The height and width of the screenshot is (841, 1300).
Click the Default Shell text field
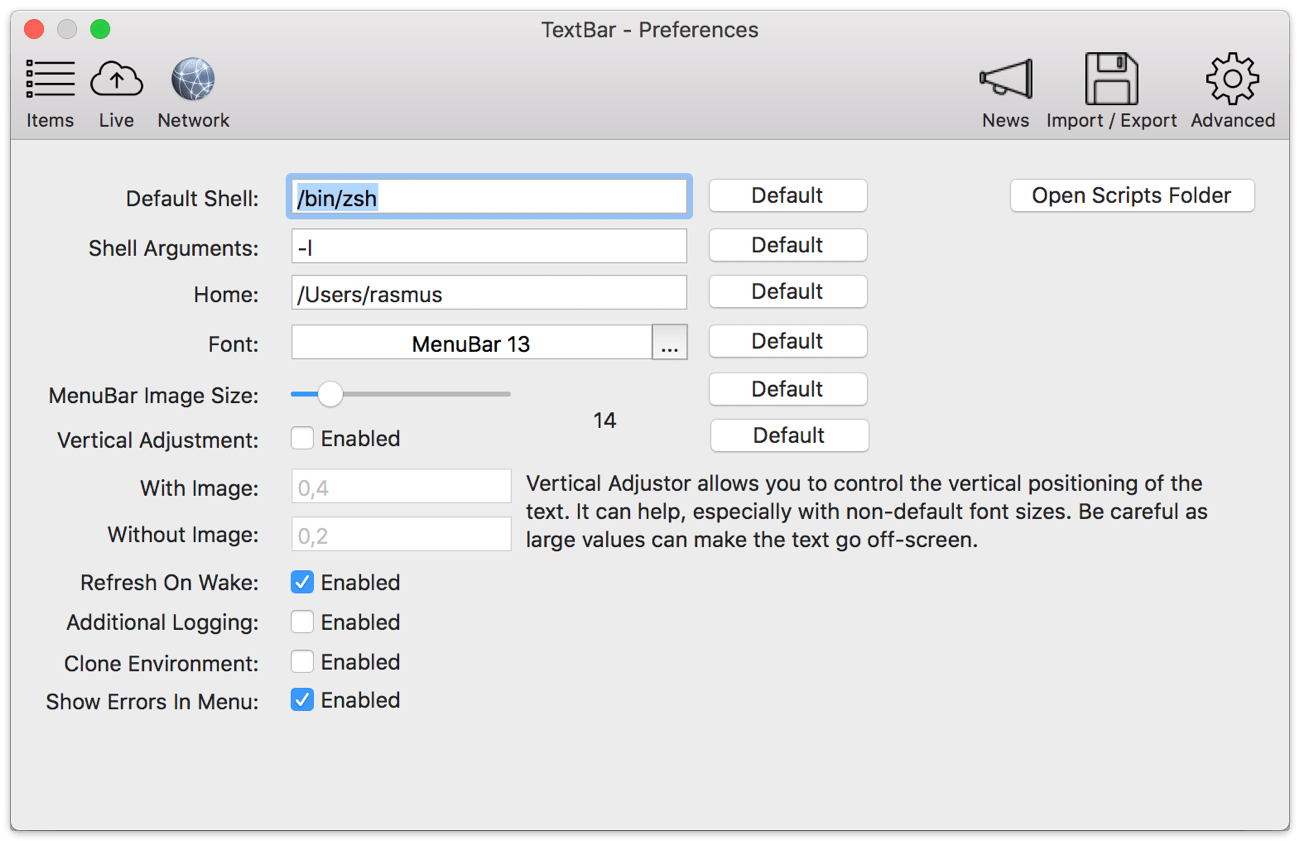(489, 197)
